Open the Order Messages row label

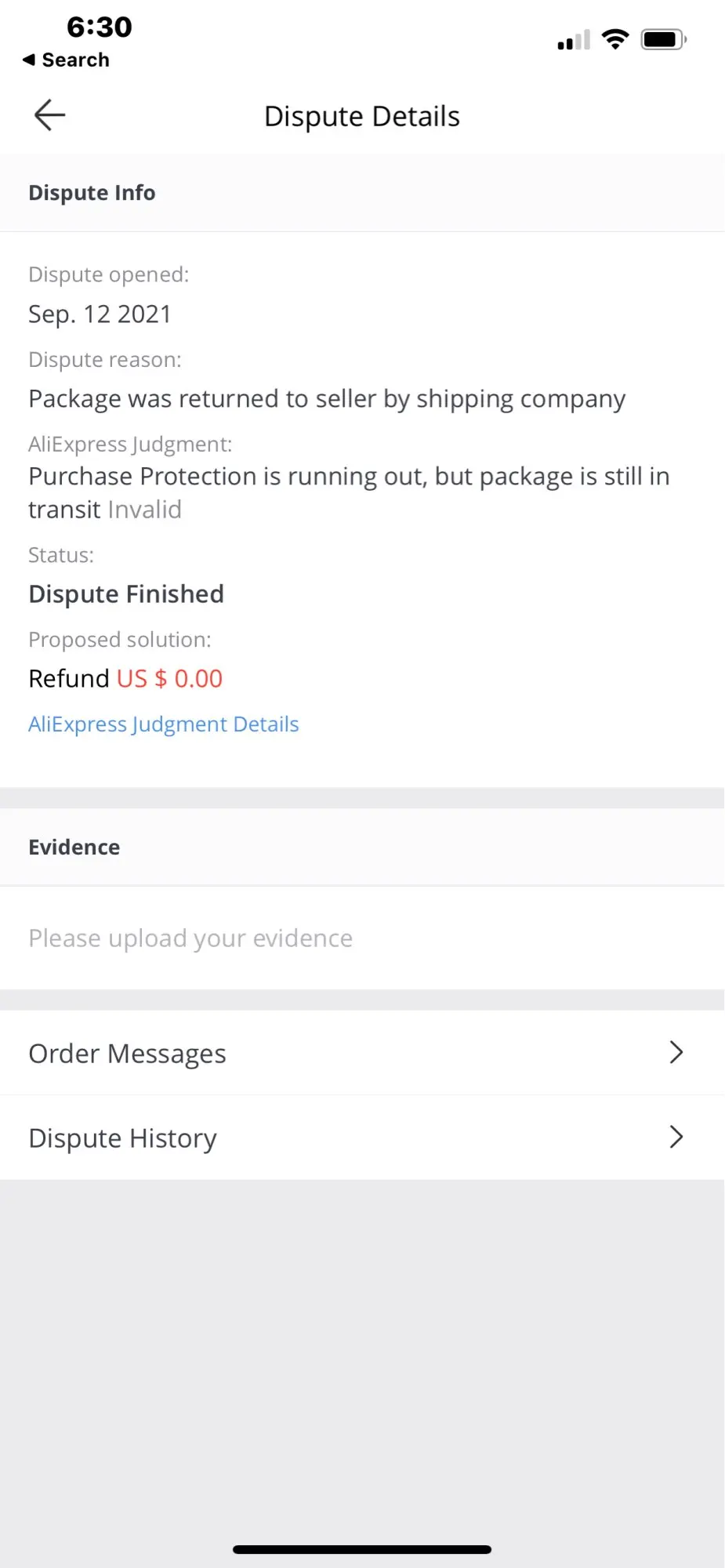tap(128, 1054)
